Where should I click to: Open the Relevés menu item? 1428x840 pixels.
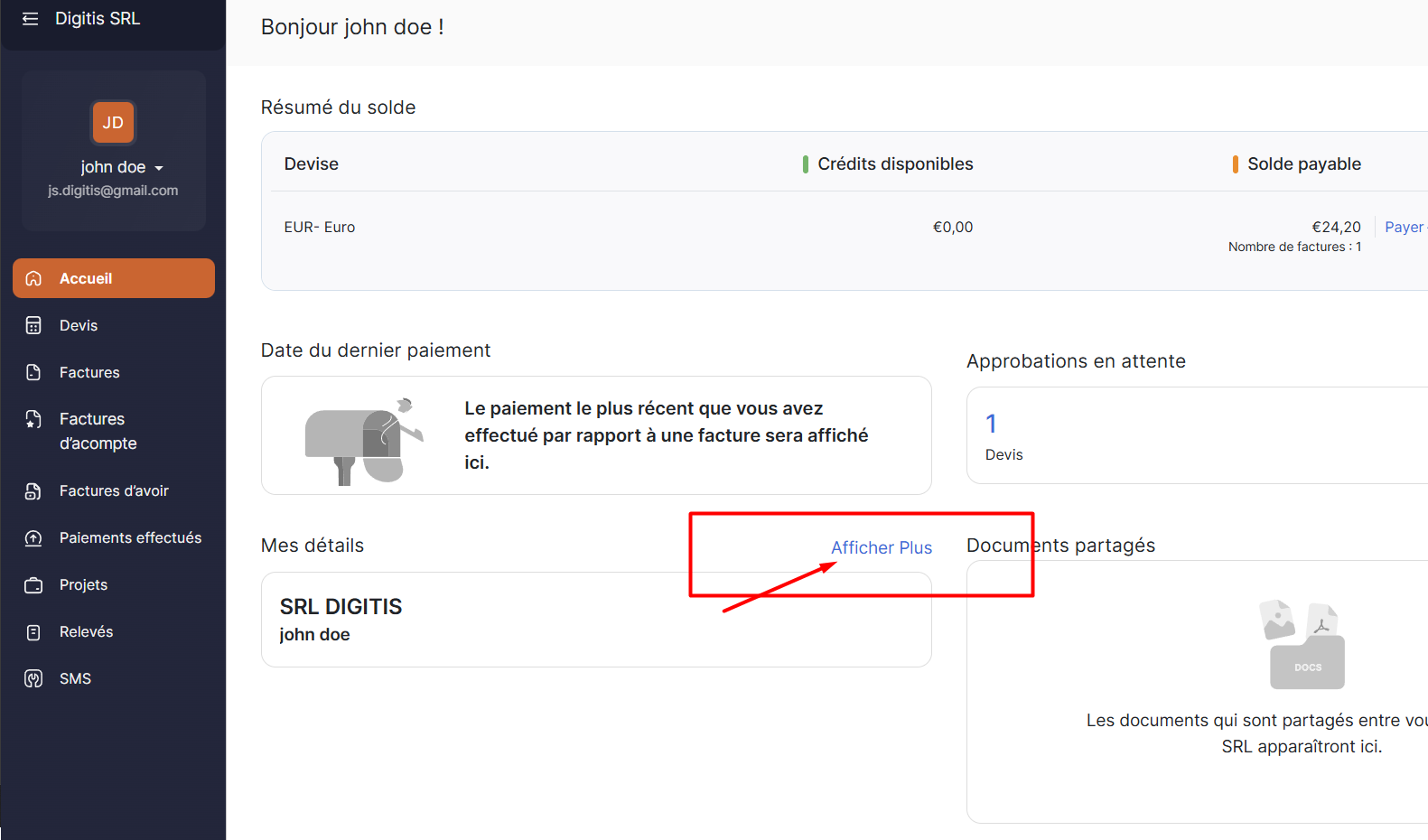click(86, 632)
